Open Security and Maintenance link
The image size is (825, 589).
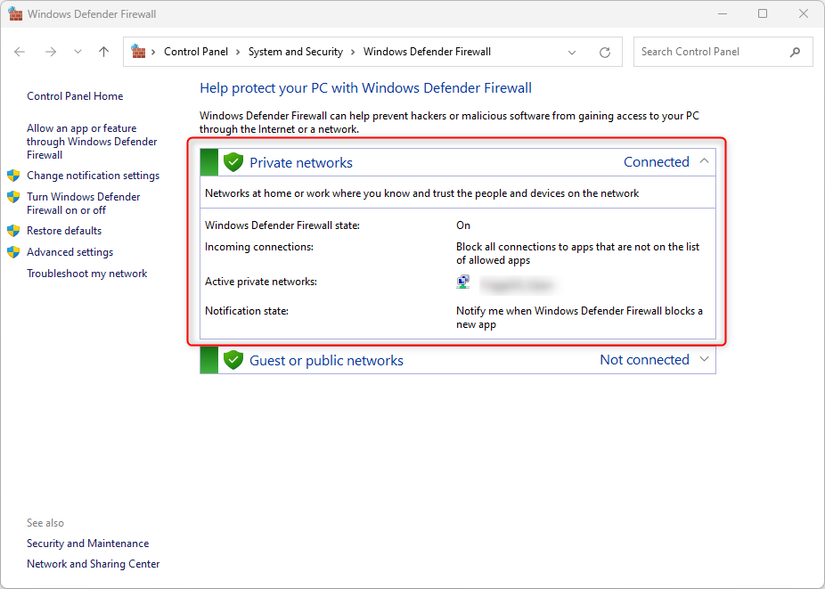click(88, 543)
